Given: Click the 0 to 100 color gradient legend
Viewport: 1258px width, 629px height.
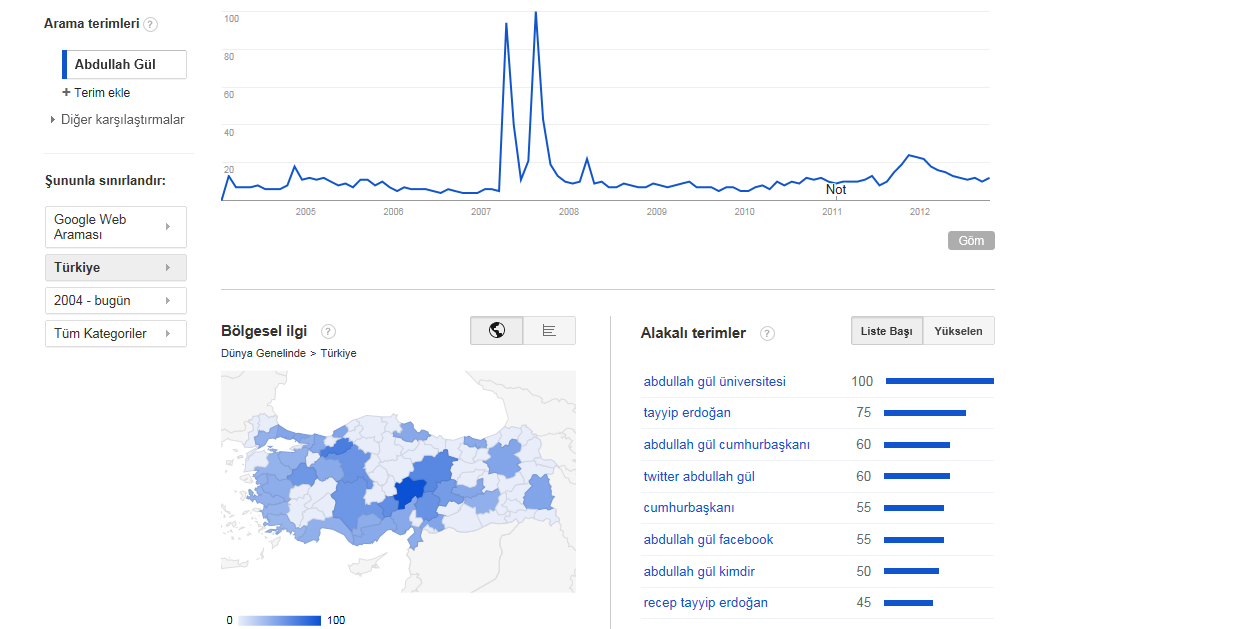Looking at the screenshot, I should 279,620.
